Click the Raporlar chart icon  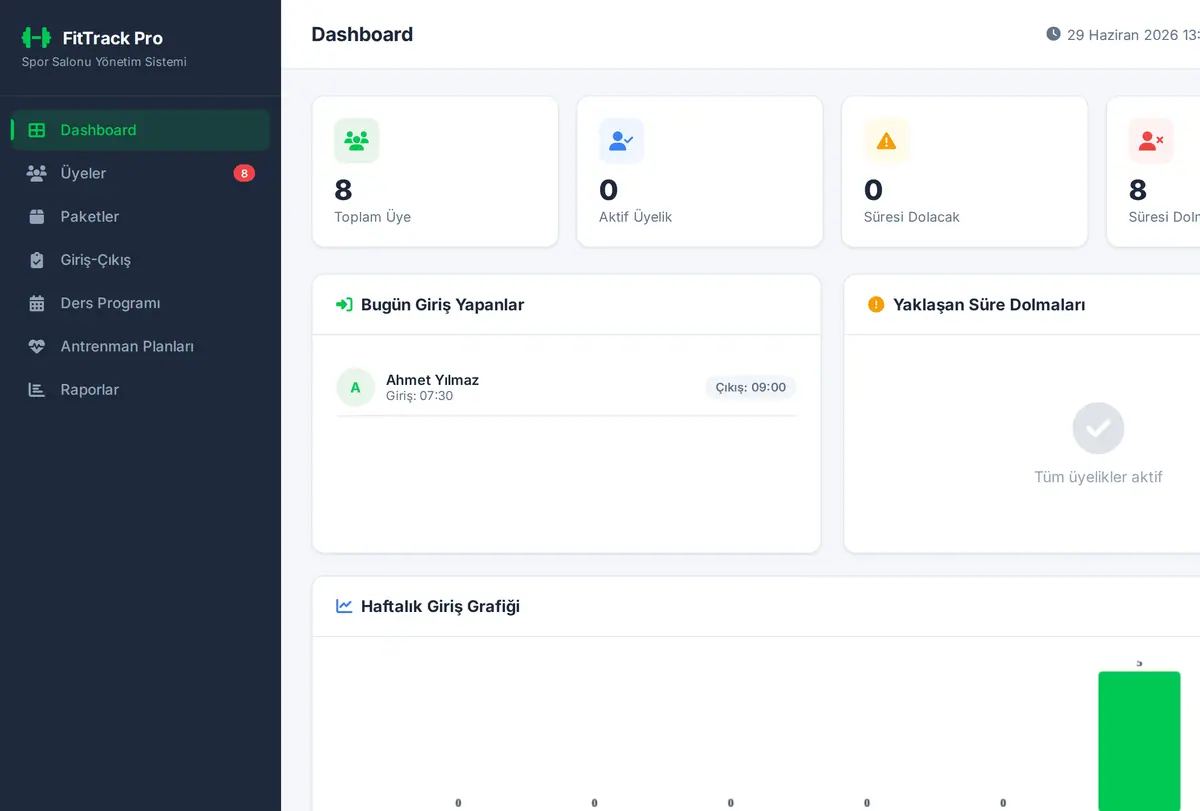37,390
